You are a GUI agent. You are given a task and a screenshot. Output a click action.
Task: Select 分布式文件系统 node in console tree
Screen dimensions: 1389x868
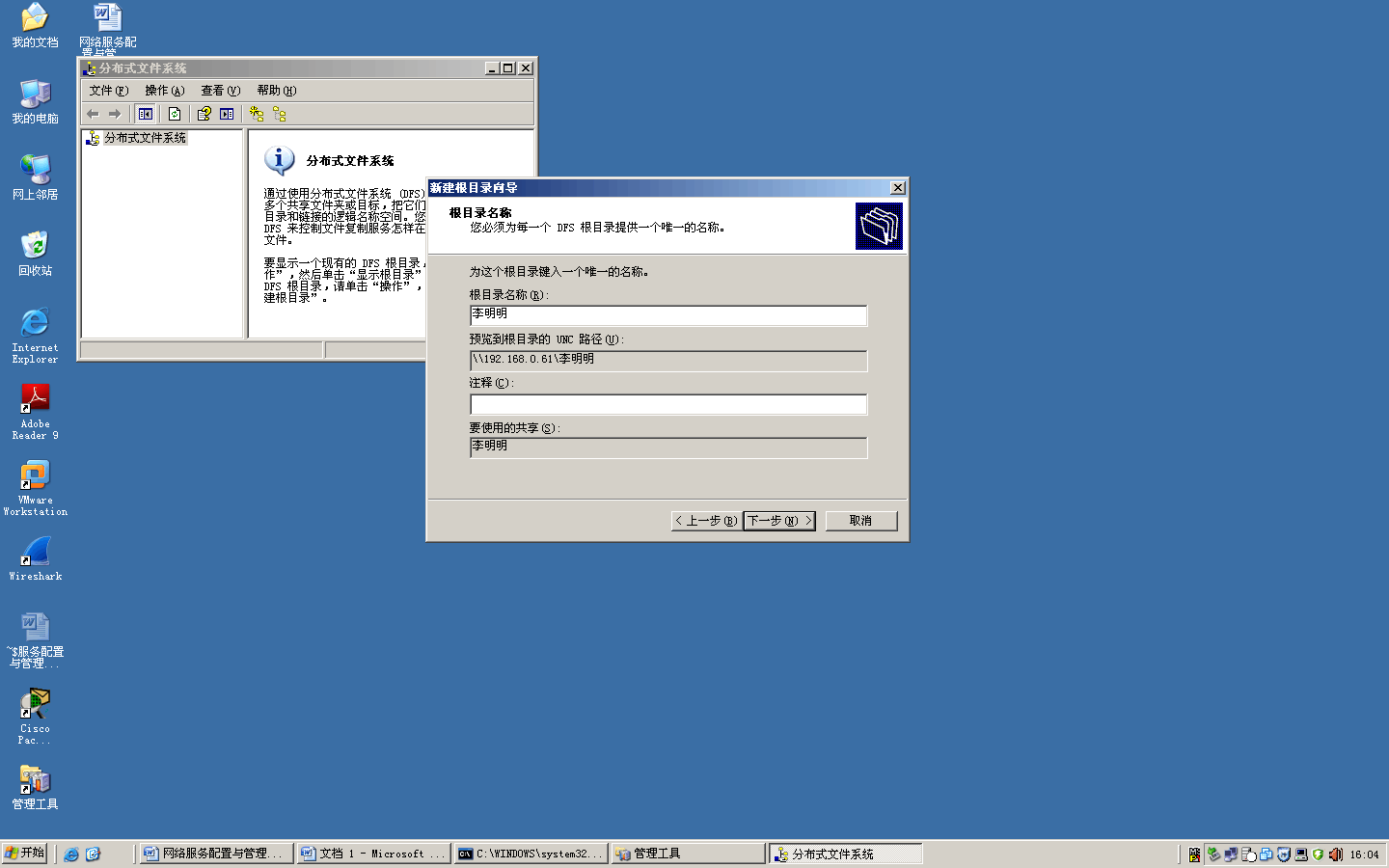click(145, 138)
